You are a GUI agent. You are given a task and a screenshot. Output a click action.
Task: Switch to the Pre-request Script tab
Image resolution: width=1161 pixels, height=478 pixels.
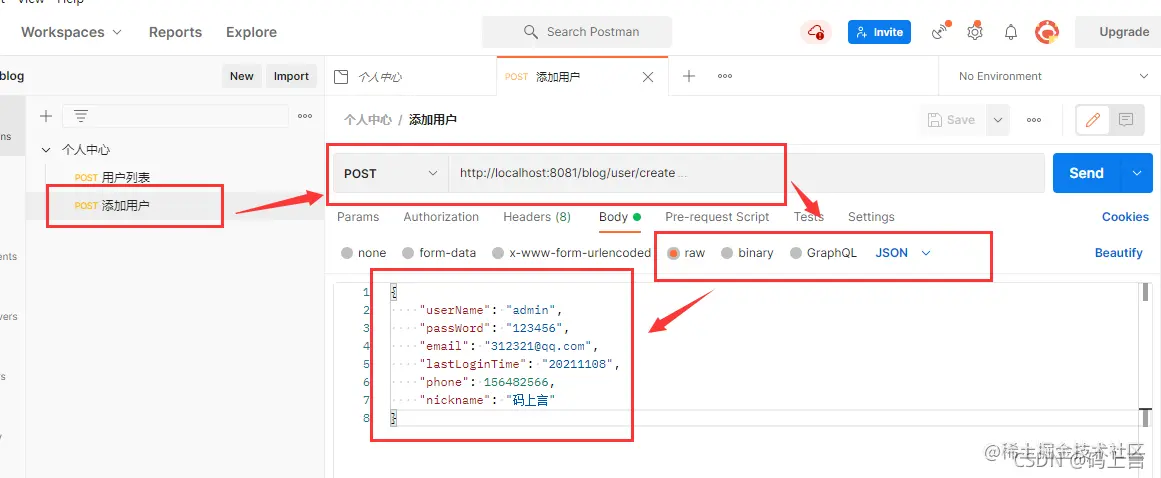click(717, 217)
